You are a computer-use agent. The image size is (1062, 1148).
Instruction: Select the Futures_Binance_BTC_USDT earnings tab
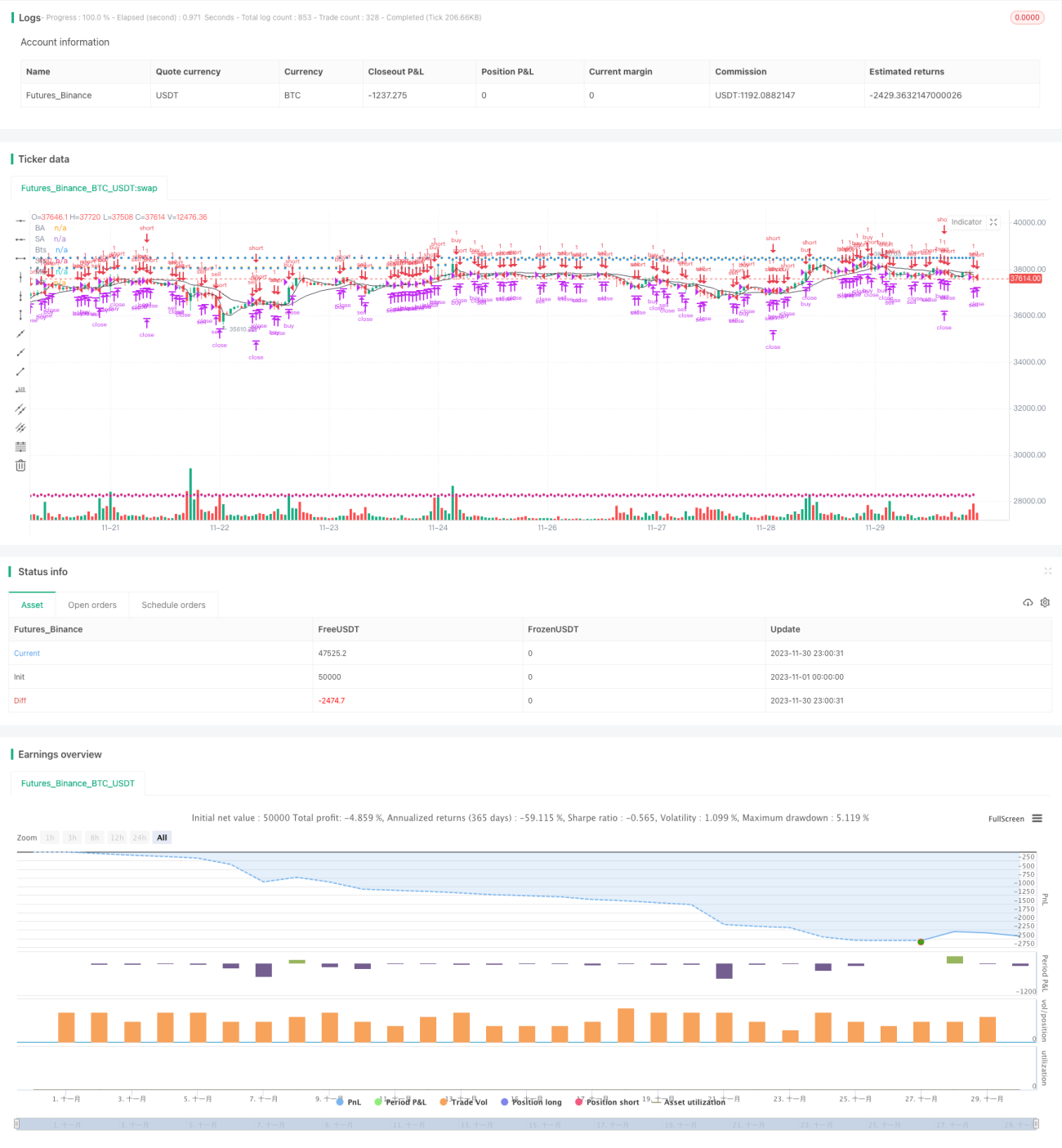[78, 783]
